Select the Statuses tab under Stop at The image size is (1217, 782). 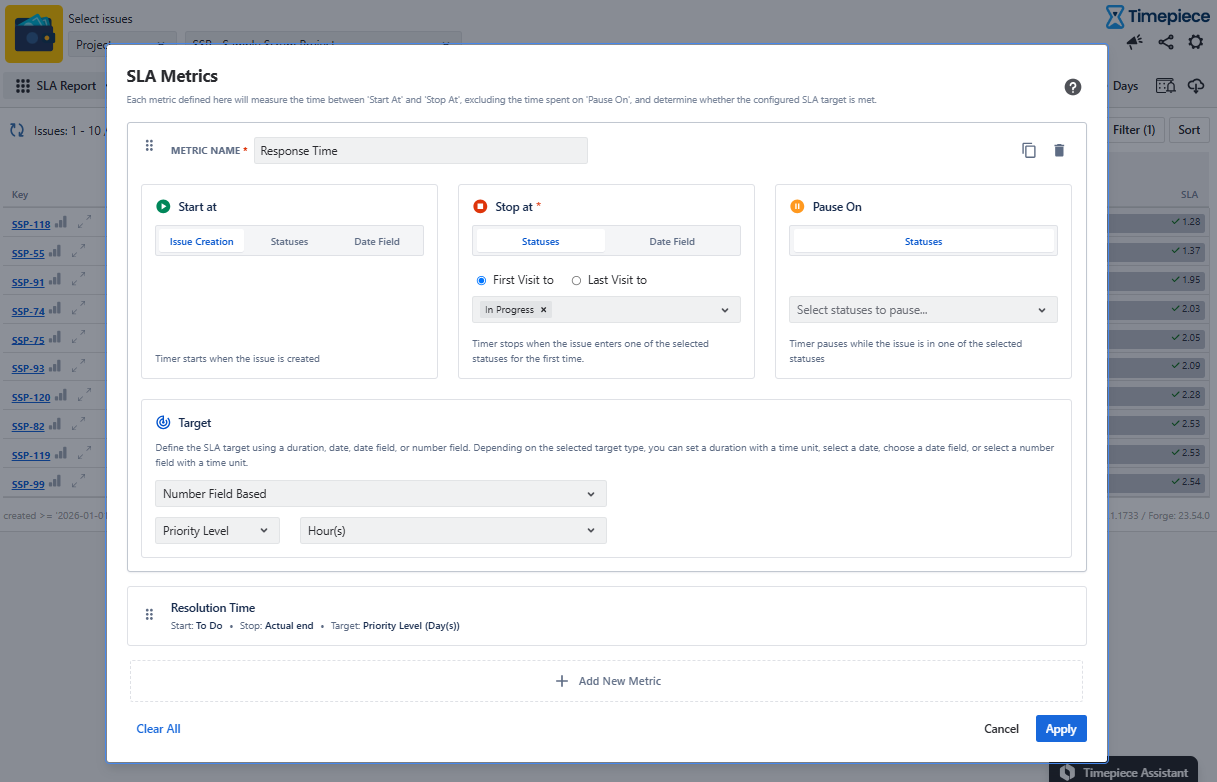[x=541, y=241]
